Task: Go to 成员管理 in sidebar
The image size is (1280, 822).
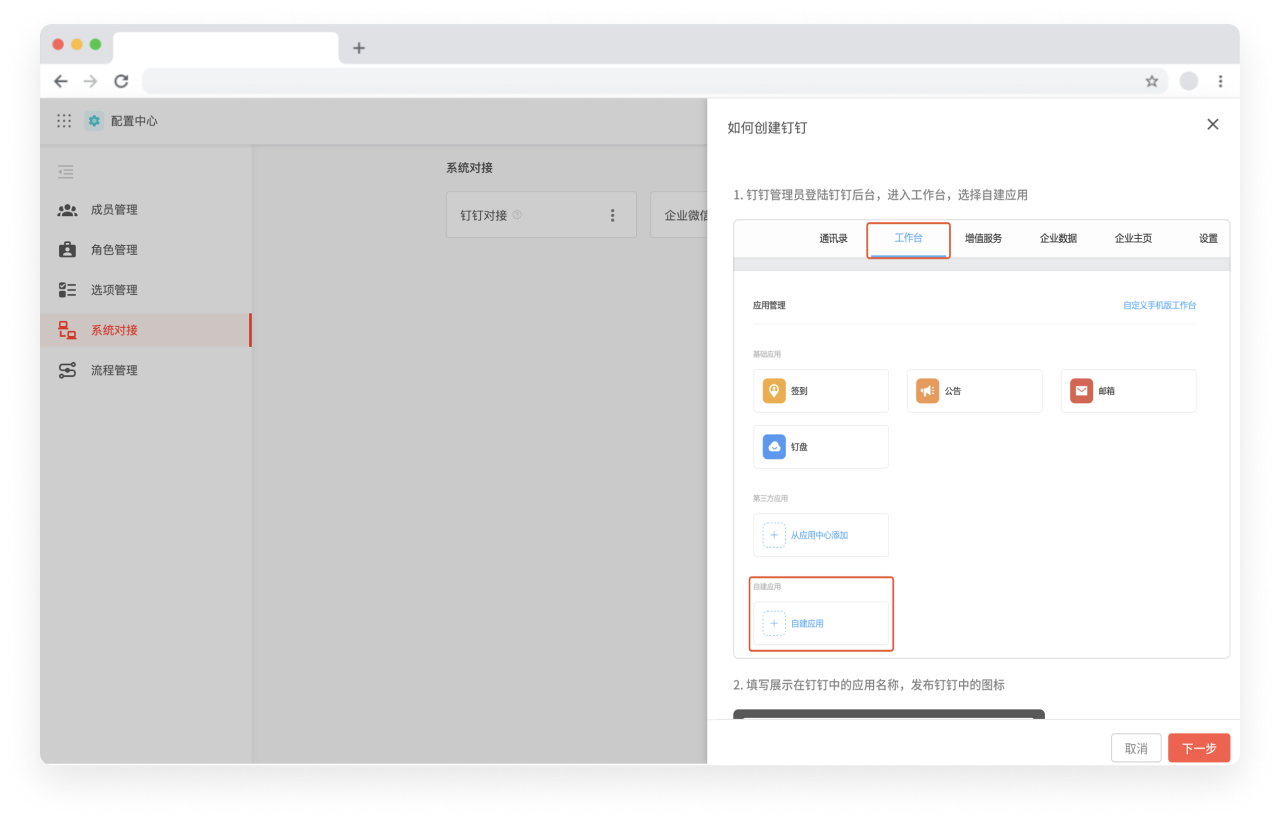Action: (145, 210)
